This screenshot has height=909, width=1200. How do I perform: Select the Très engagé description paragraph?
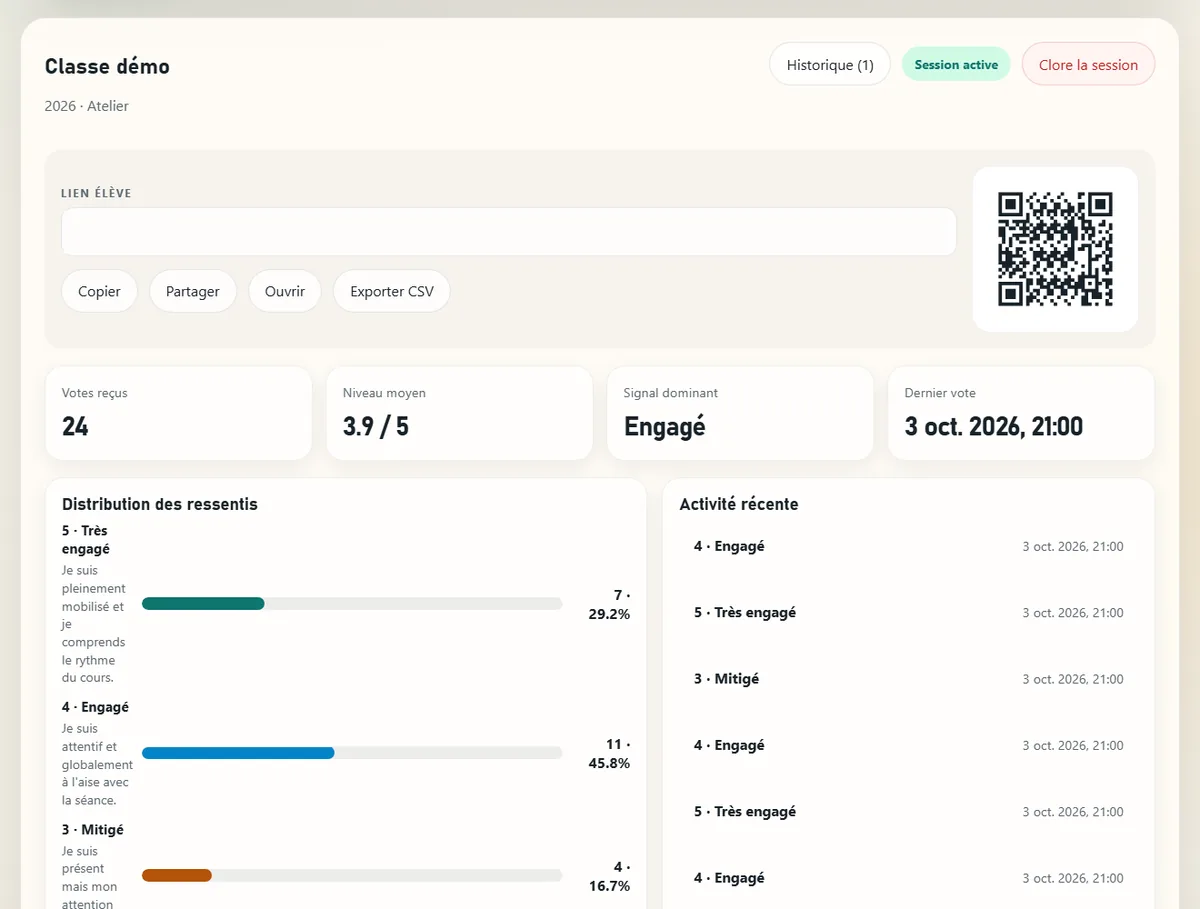94,624
